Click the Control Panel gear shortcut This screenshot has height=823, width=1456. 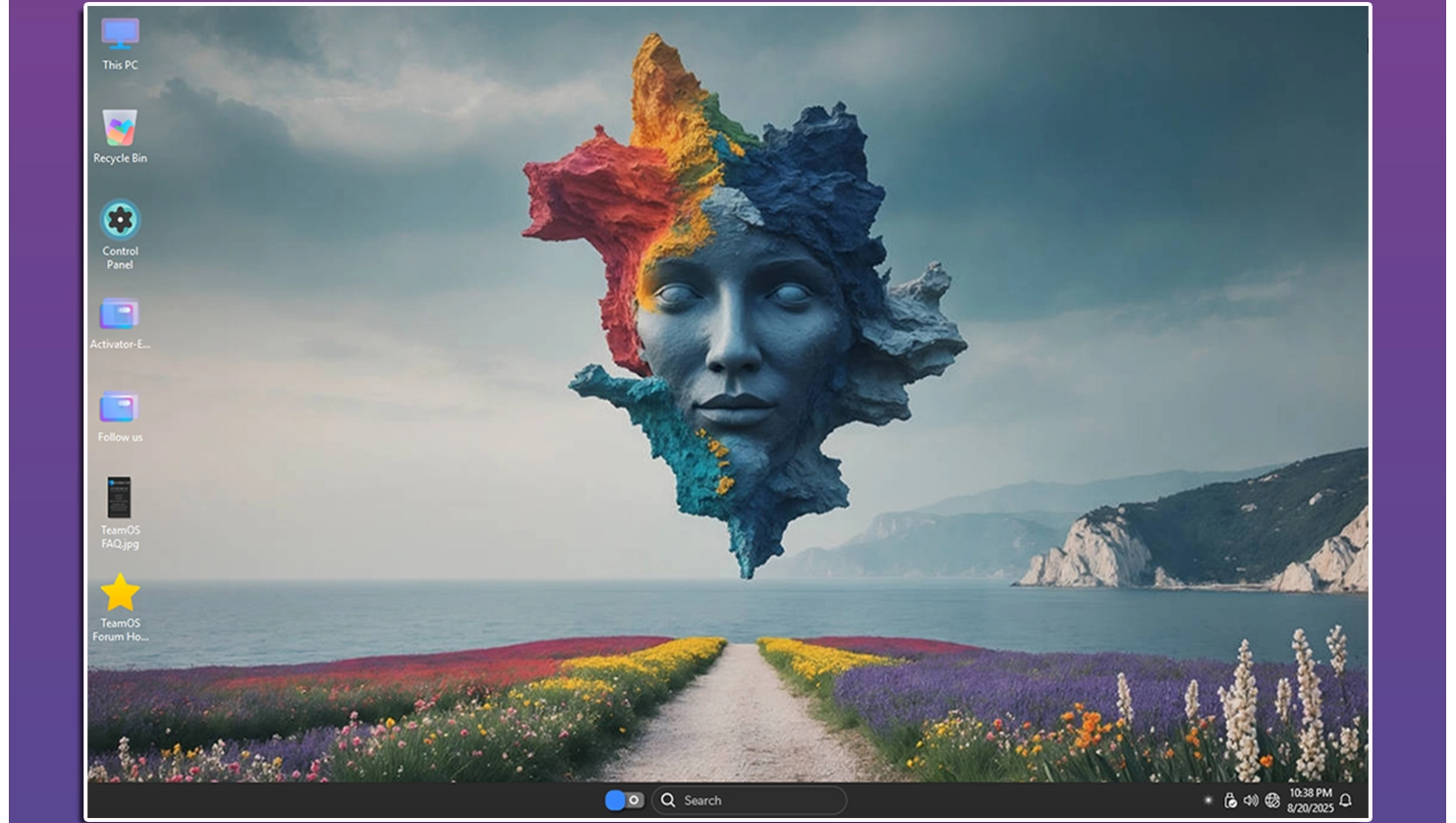click(x=120, y=221)
